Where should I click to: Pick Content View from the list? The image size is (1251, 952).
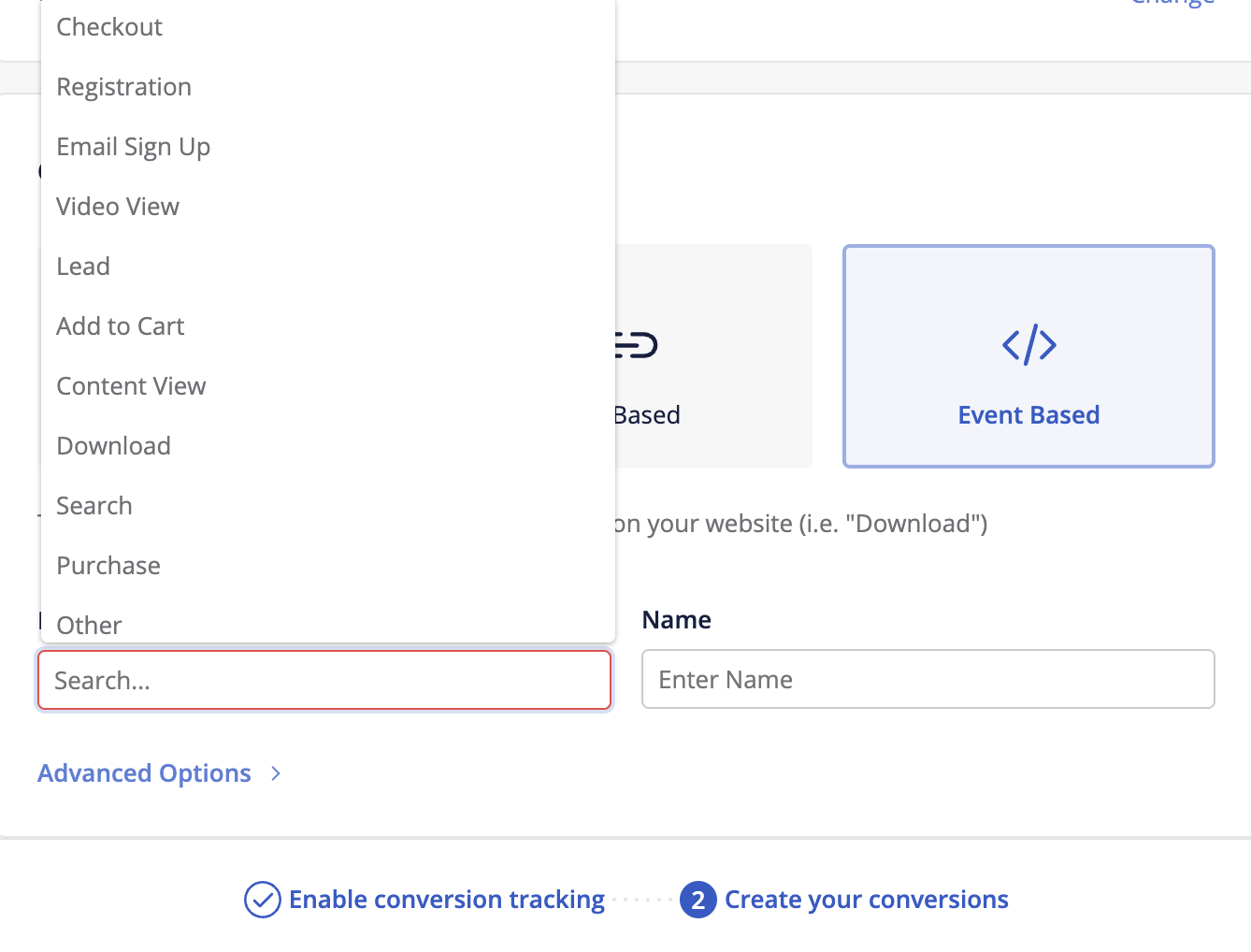point(131,385)
